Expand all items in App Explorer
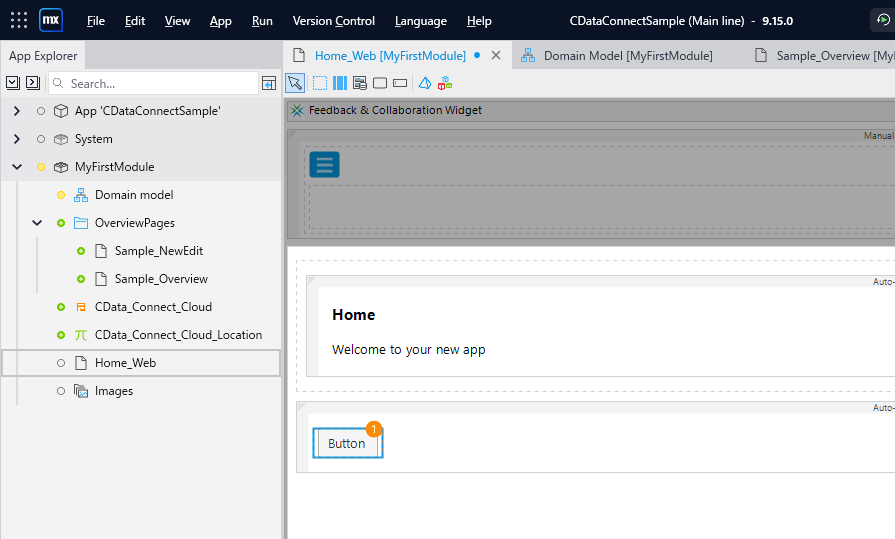895x539 pixels. point(13,83)
